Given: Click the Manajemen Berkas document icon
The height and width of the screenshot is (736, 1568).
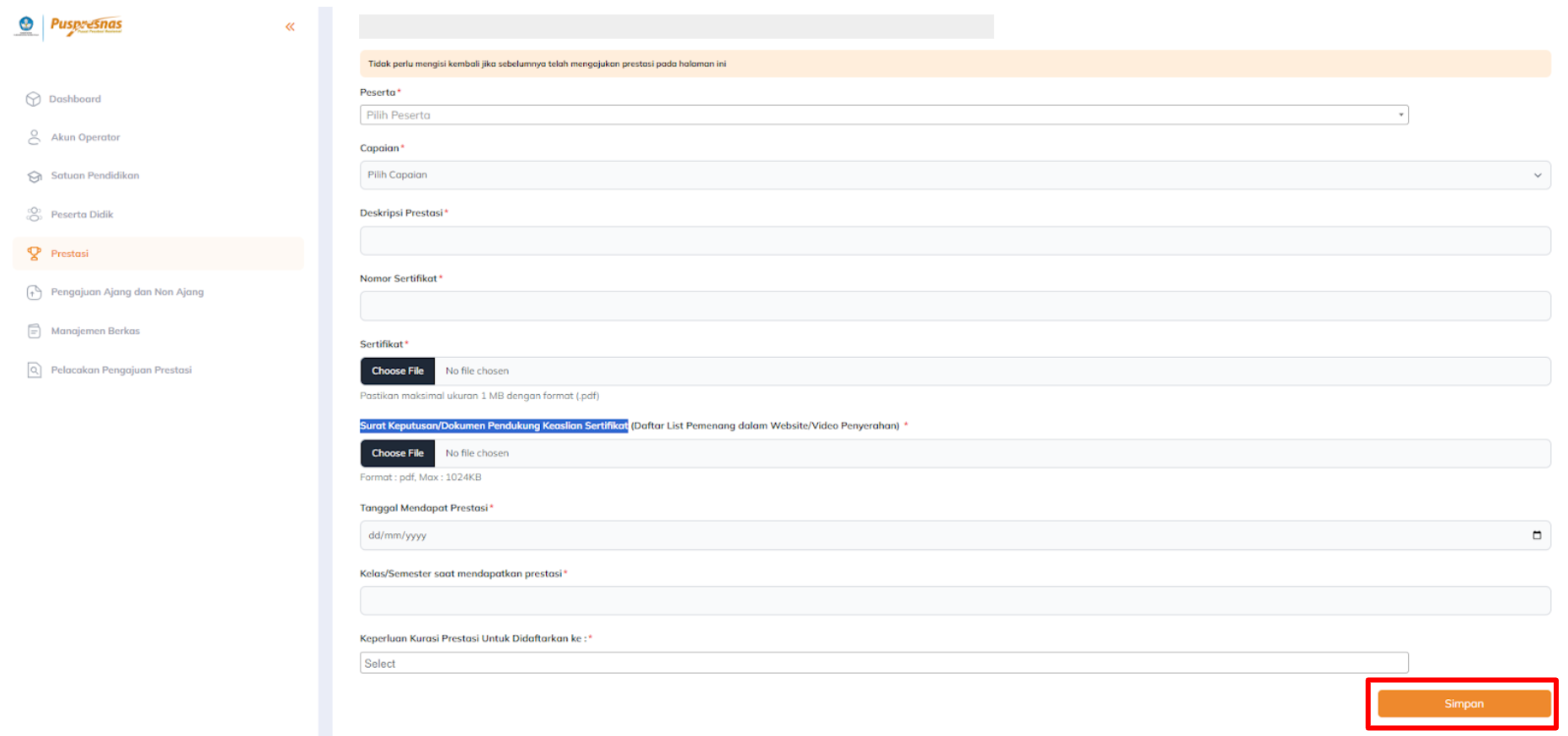Looking at the screenshot, I should pyautogui.click(x=34, y=331).
